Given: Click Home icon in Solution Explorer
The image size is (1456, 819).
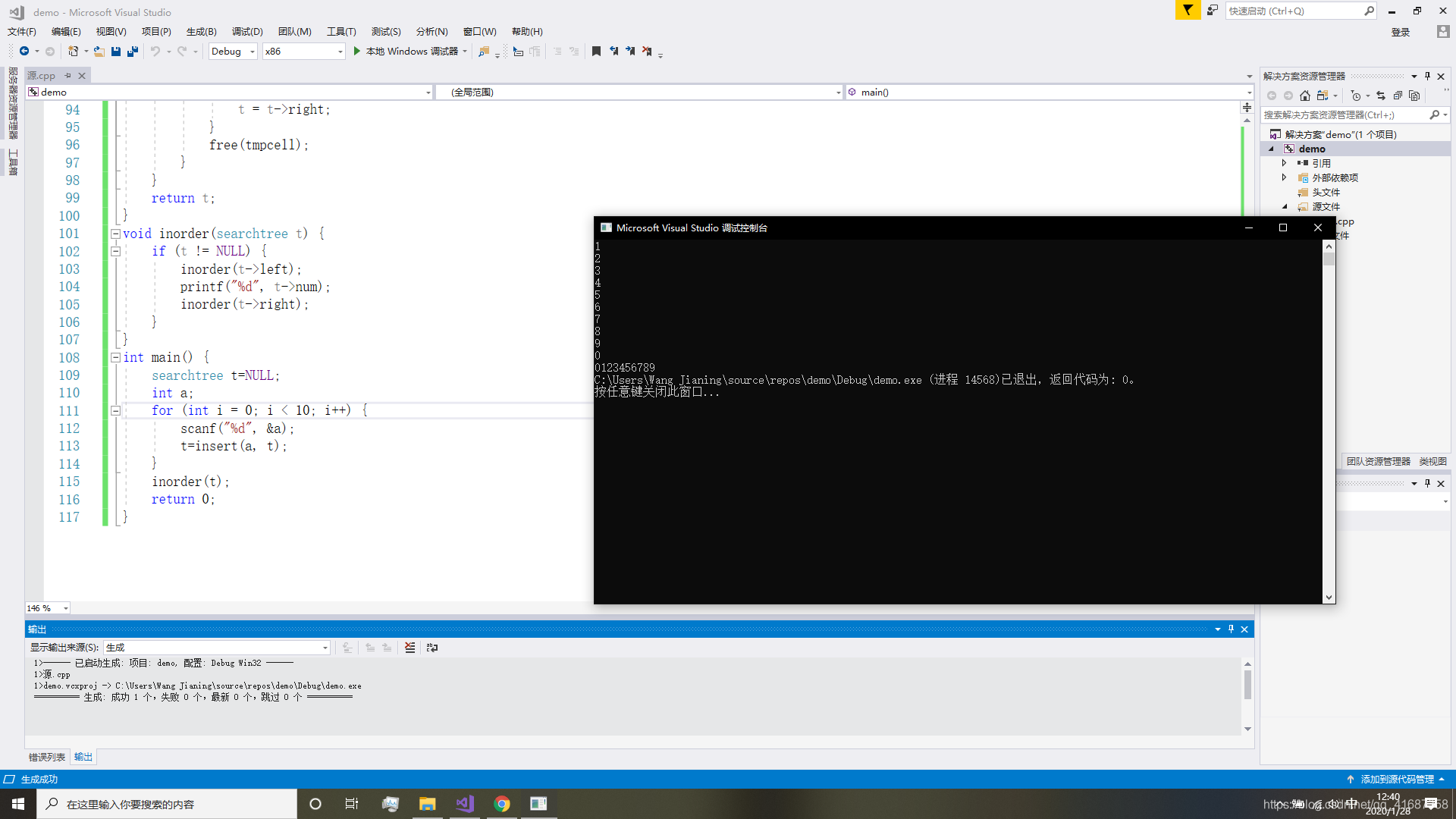Looking at the screenshot, I should click(x=1304, y=96).
